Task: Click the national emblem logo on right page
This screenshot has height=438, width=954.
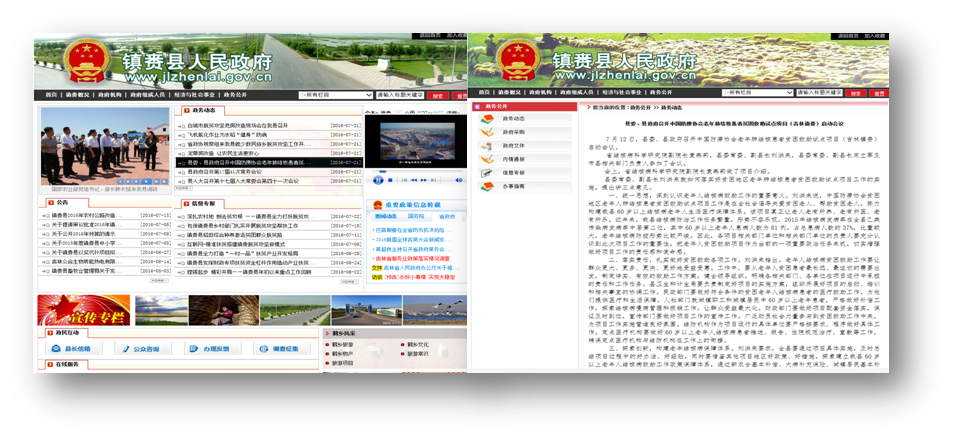Action: click(x=518, y=60)
